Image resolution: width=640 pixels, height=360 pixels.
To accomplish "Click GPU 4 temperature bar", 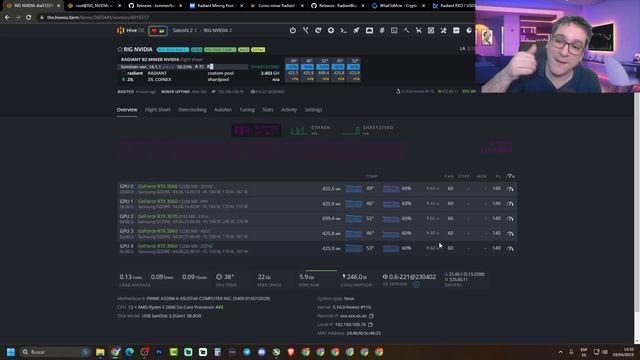I will coord(353,248).
